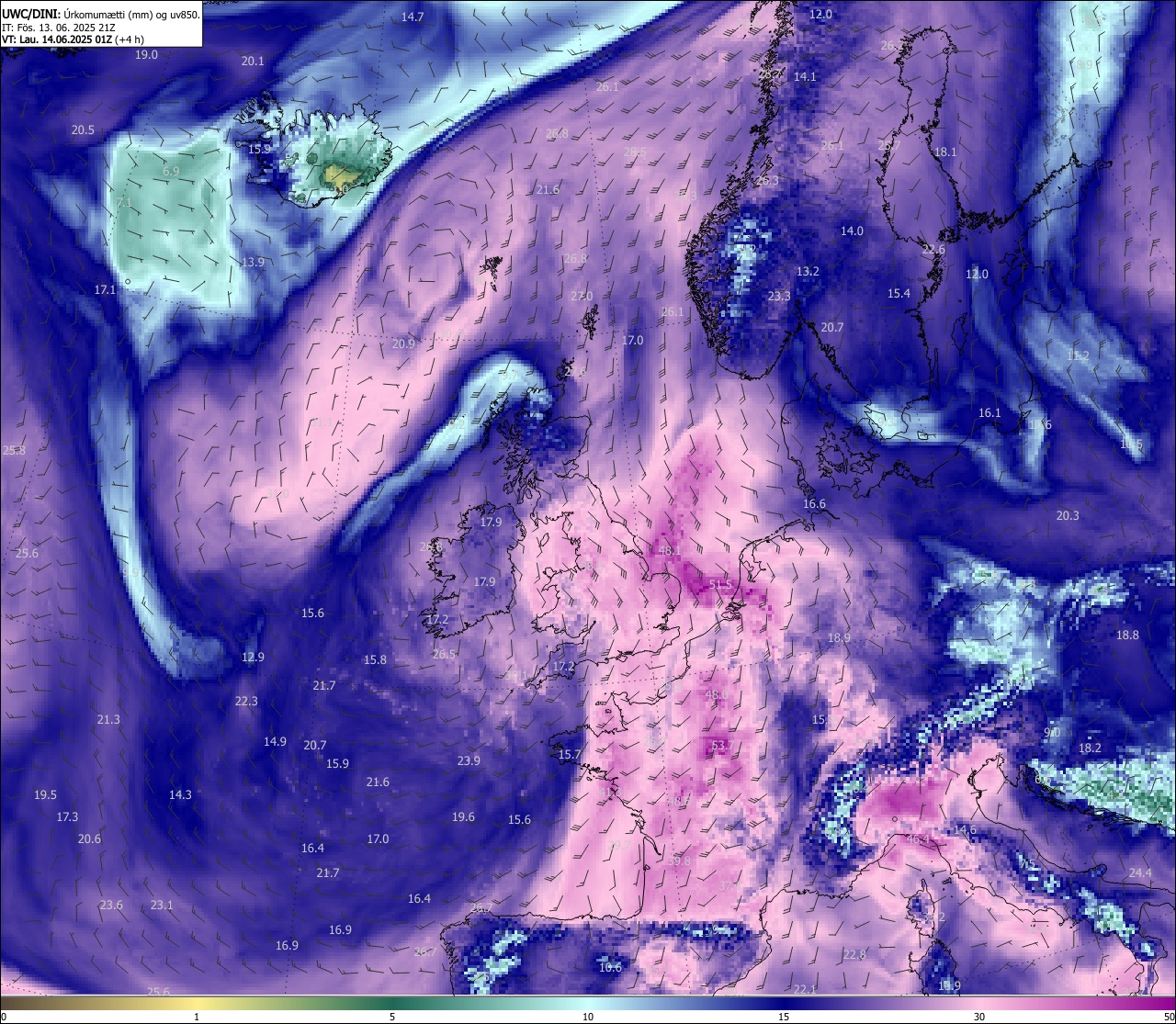
Task: Select the 18.1 value over Finland
Action: pos(945,152)
